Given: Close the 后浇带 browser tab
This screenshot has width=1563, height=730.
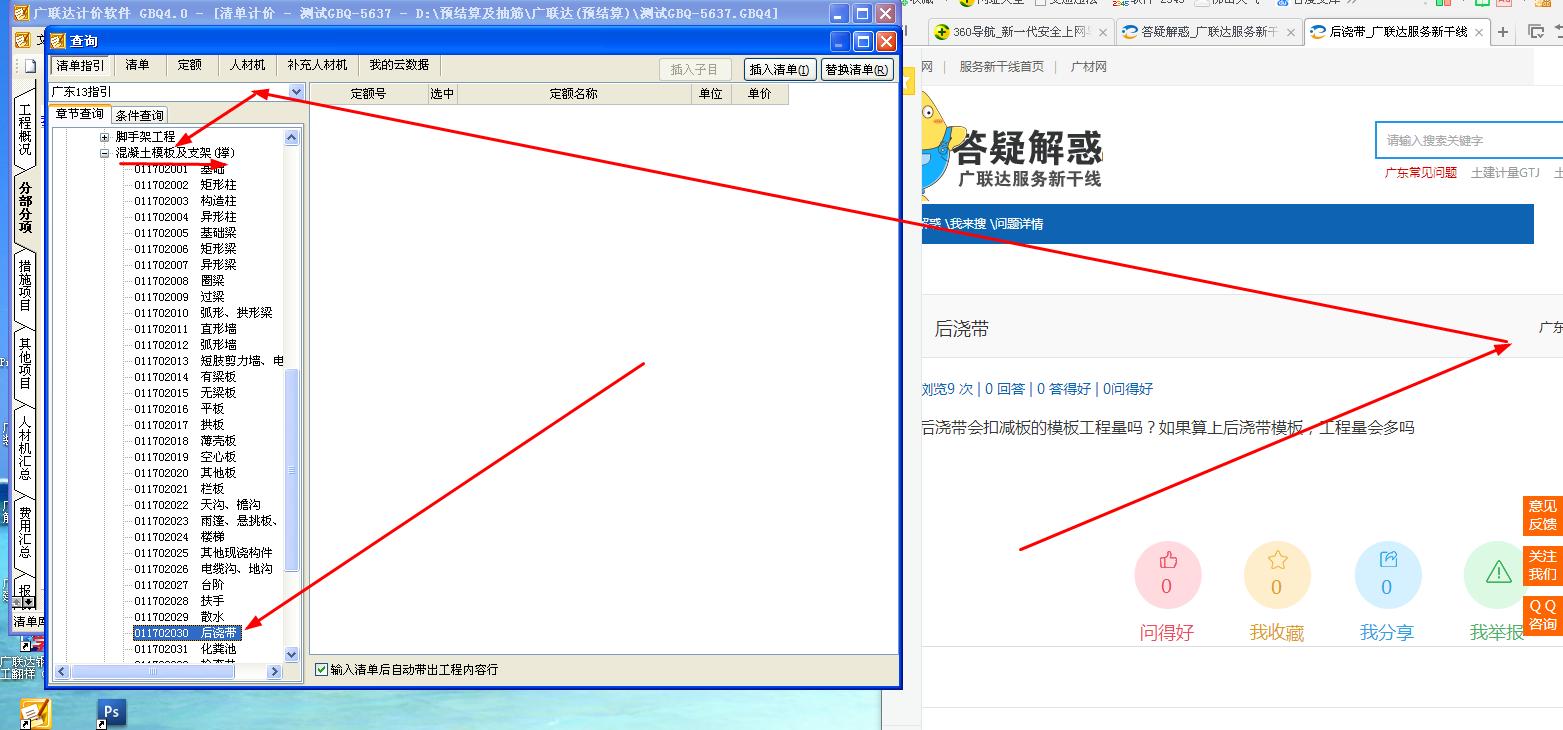Looking at the screenshot, I should coord(1477,32).
